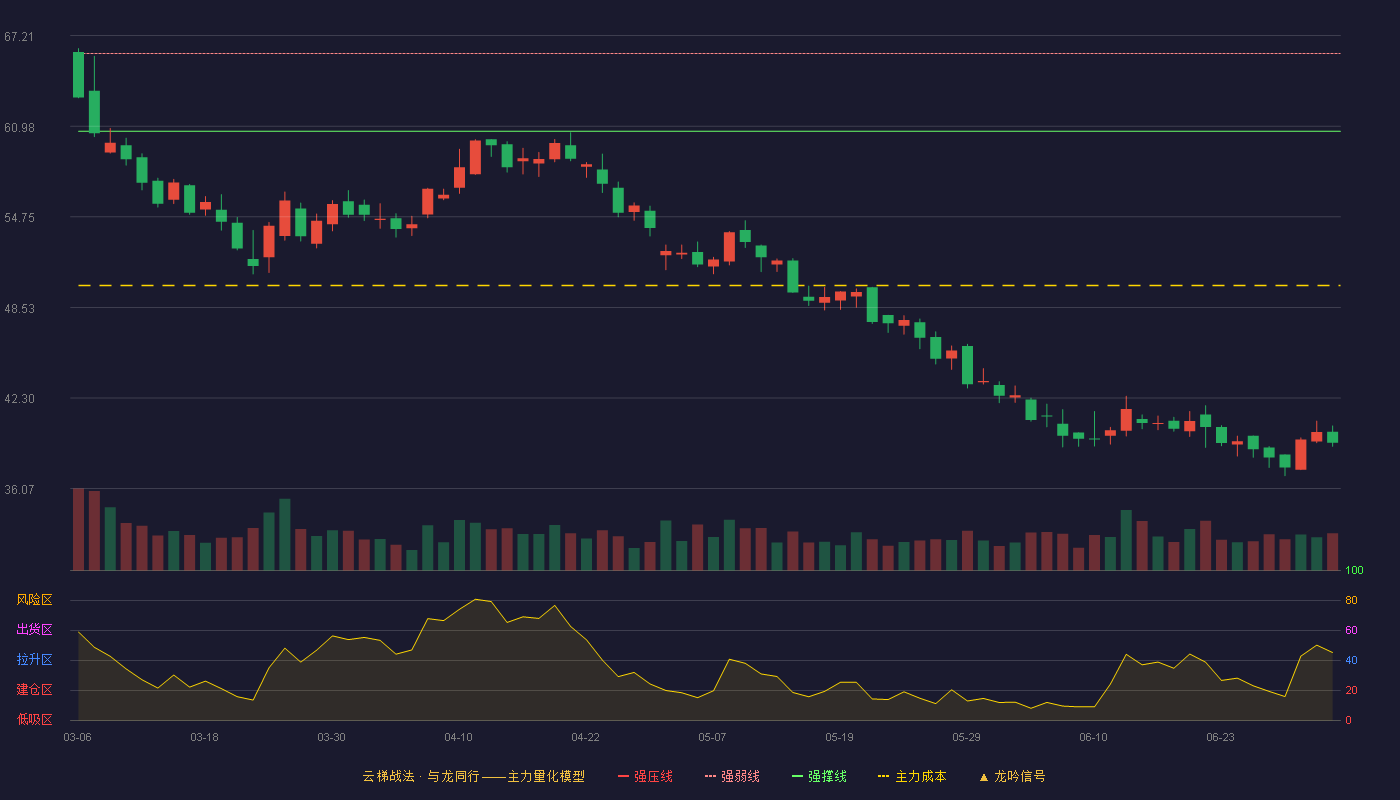1400x800 pixels.
Task: Click the solid green support line near 60.98
Action: coord(709,131)
